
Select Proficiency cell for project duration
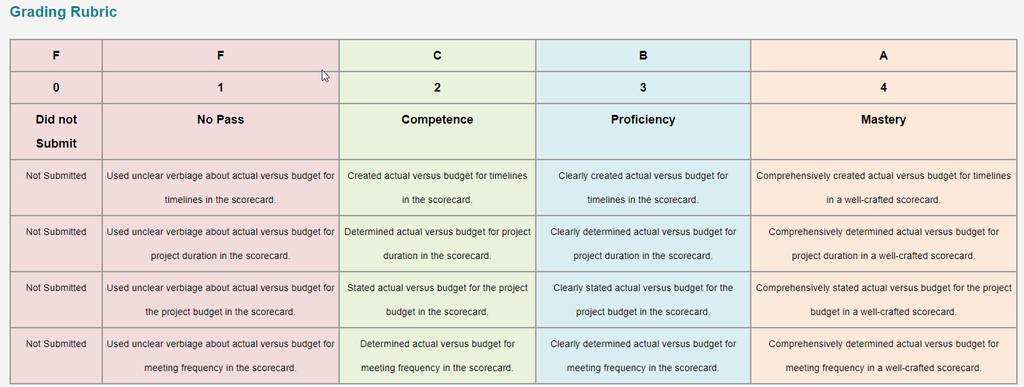tap(643, 243)
